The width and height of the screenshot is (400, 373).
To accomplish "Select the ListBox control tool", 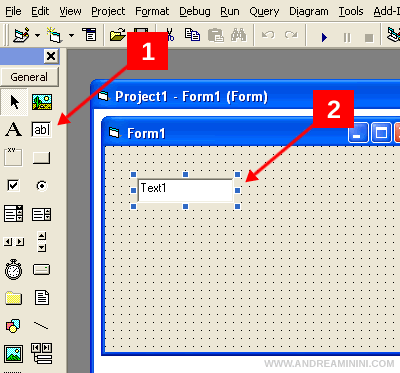I will point(42,214).
